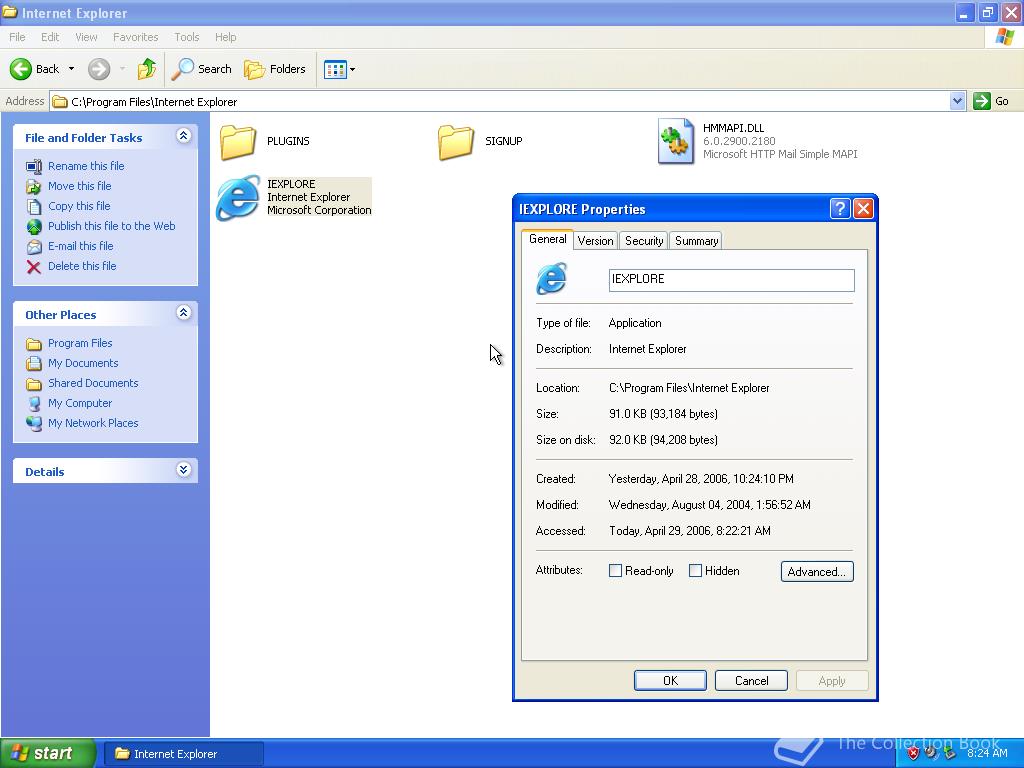Open the Back button history dropdown arrow
1024x768 pixels.
click(x=71, y=69)
